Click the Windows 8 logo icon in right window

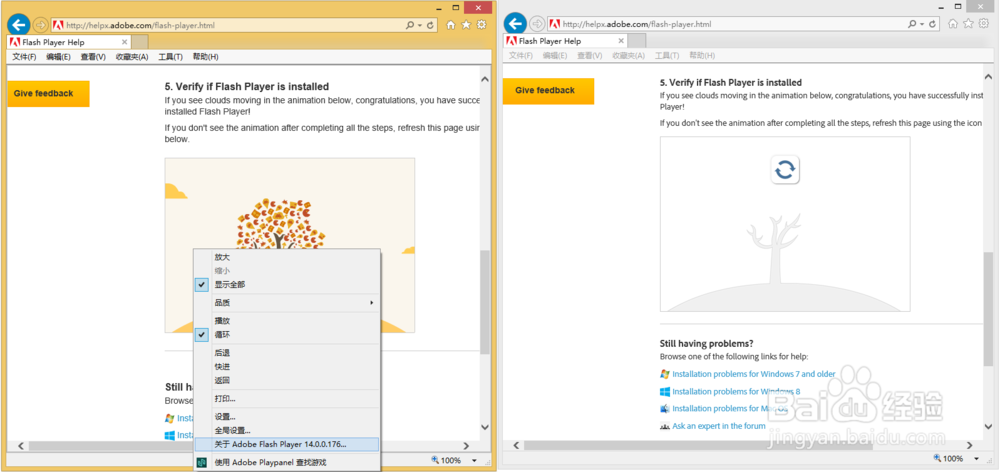click(665, 391)
